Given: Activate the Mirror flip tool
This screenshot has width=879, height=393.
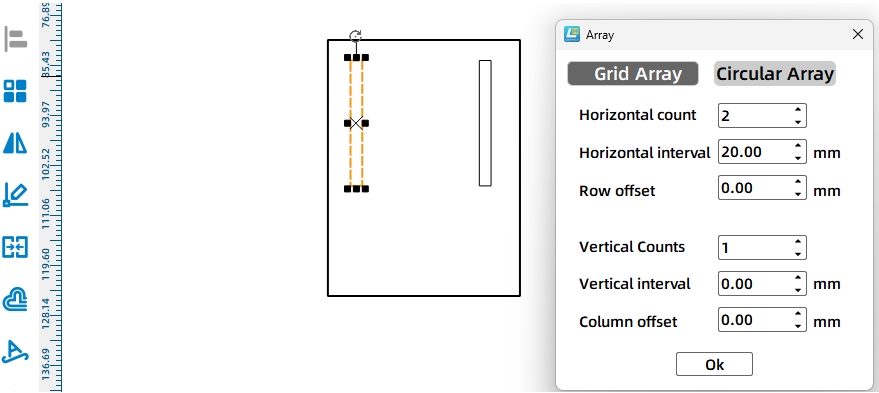Looking at the screenshot, I should (15, 142).
